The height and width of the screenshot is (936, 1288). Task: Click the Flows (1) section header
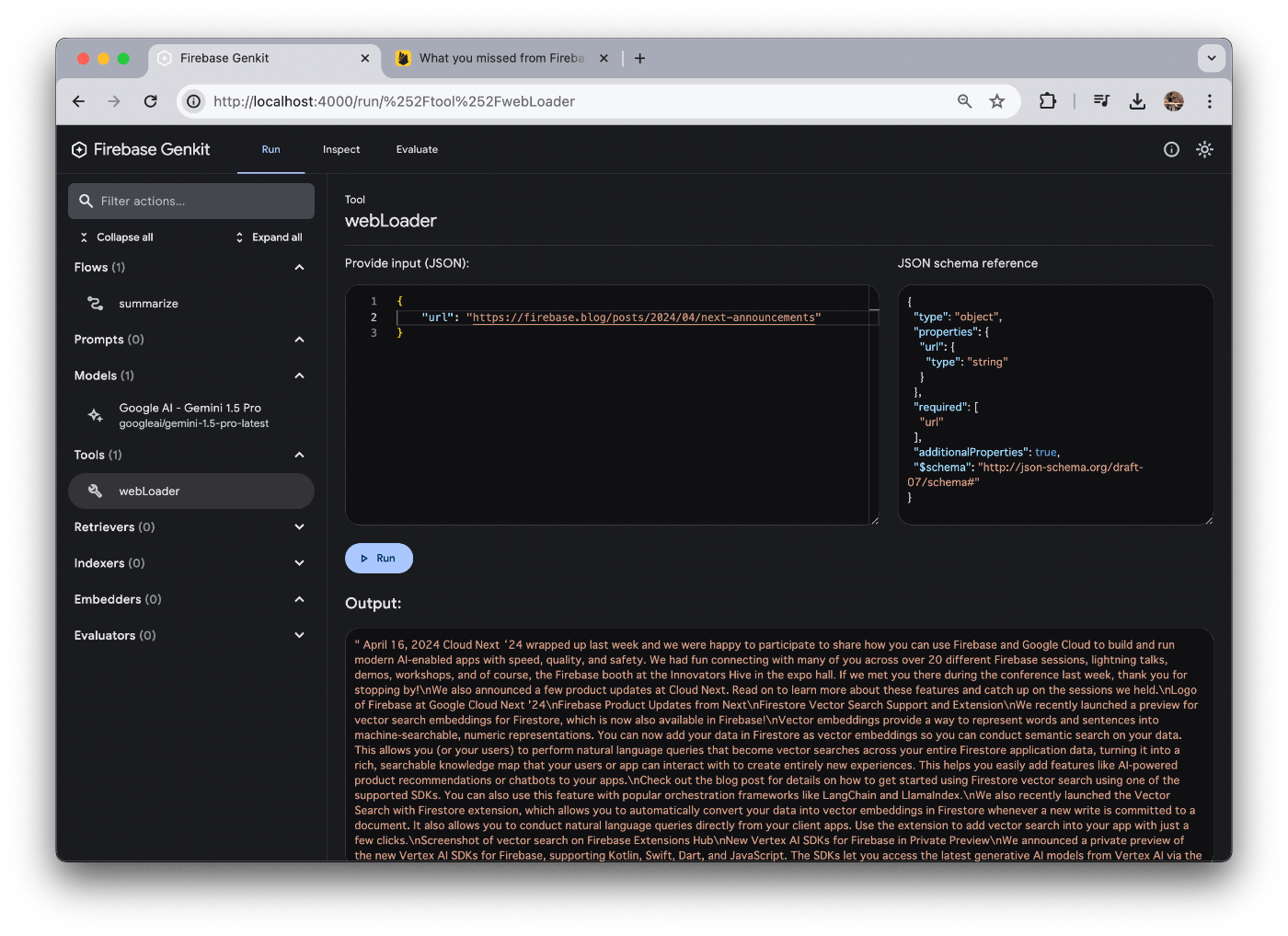point(191,267)
